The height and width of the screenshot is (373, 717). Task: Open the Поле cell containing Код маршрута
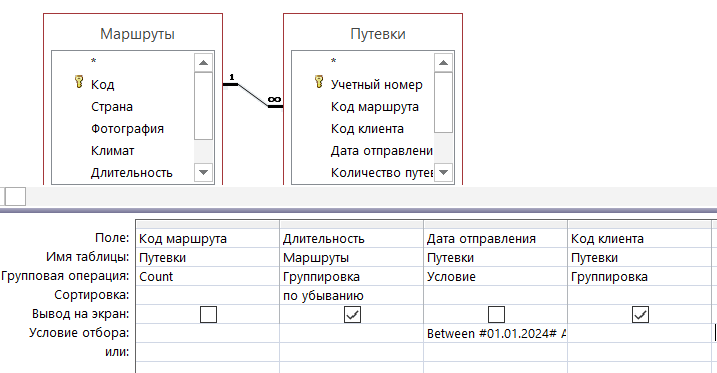pos(208,238)
